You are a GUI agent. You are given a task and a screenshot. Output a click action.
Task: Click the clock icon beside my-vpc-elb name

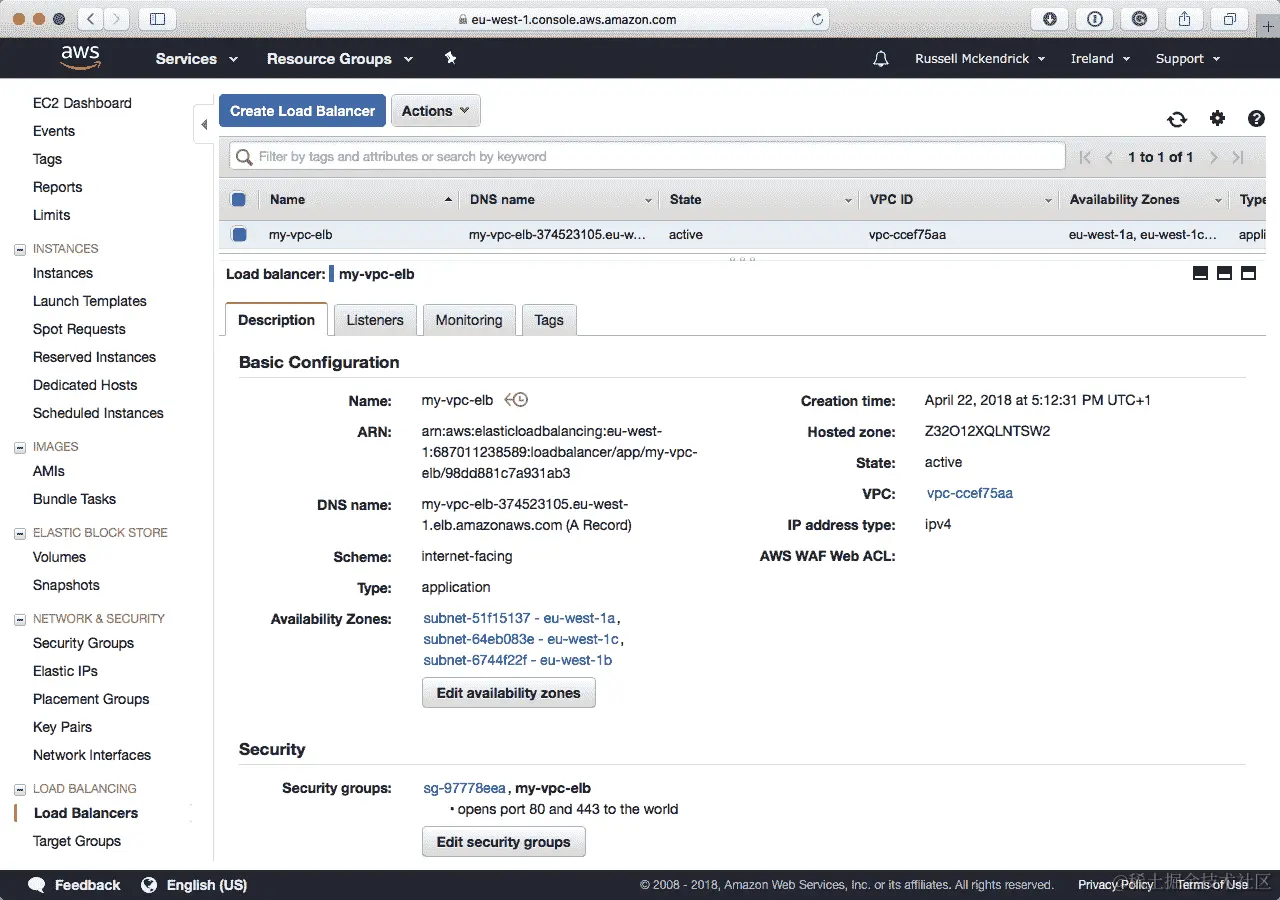click(516, 400)
